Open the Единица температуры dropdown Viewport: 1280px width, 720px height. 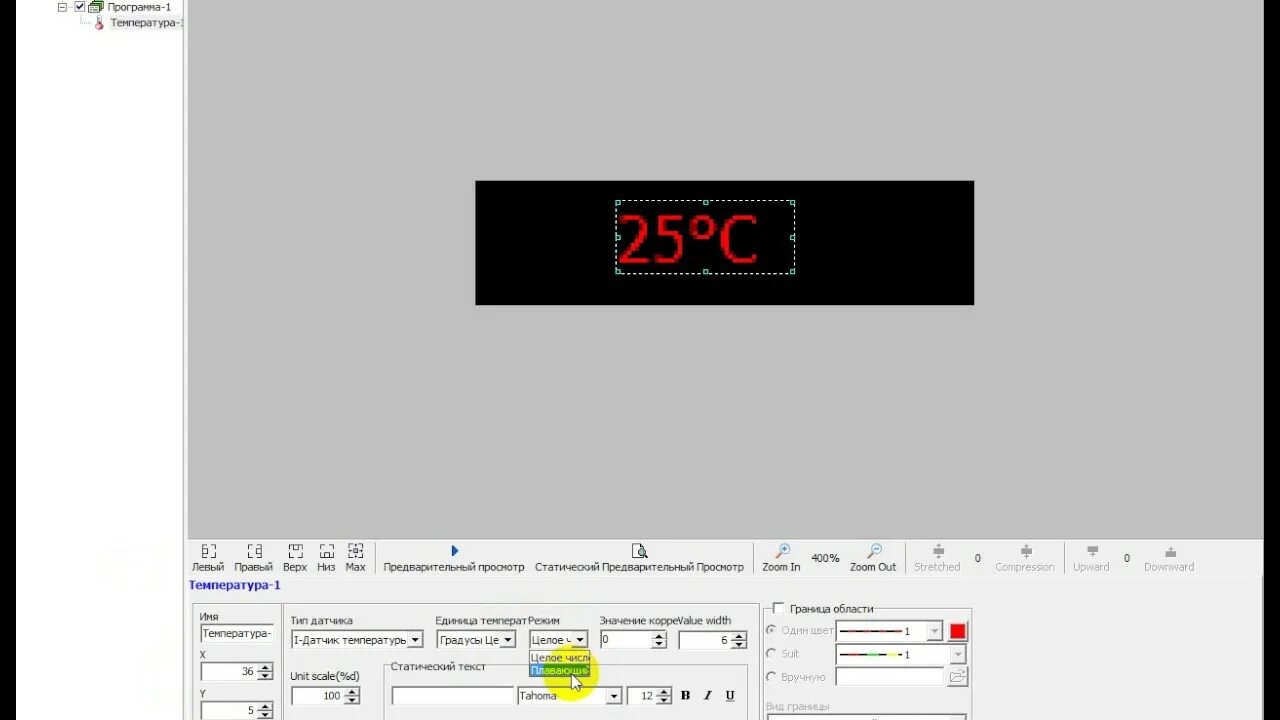pyautogui.click(x=508, y=640)
